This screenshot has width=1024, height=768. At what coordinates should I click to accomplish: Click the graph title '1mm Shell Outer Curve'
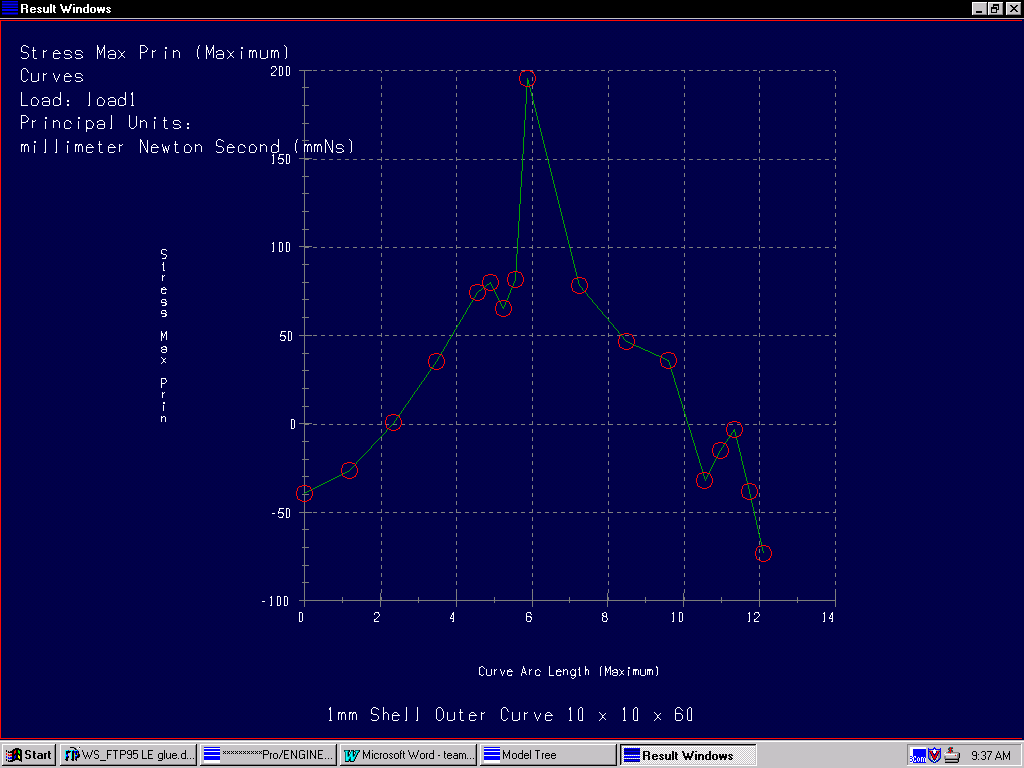[510, 715]
